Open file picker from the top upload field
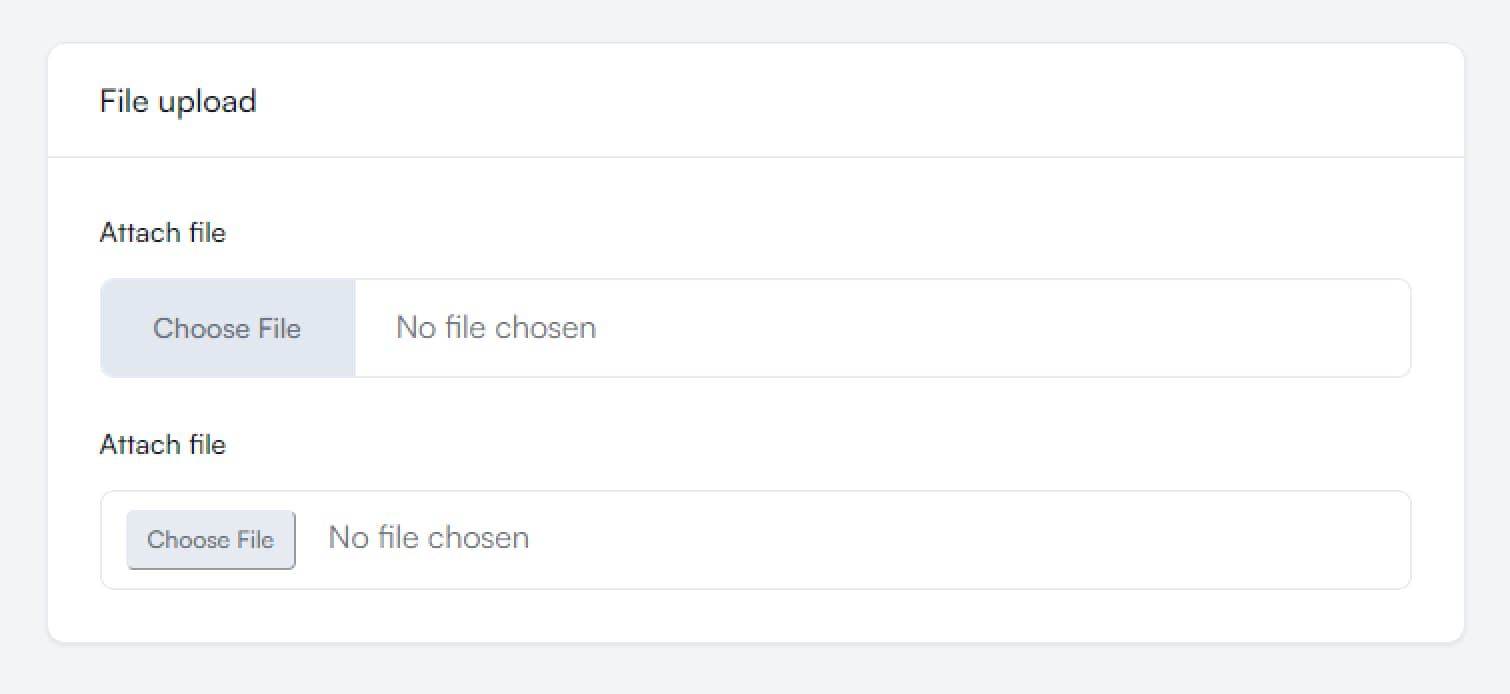 click(227, 328)
